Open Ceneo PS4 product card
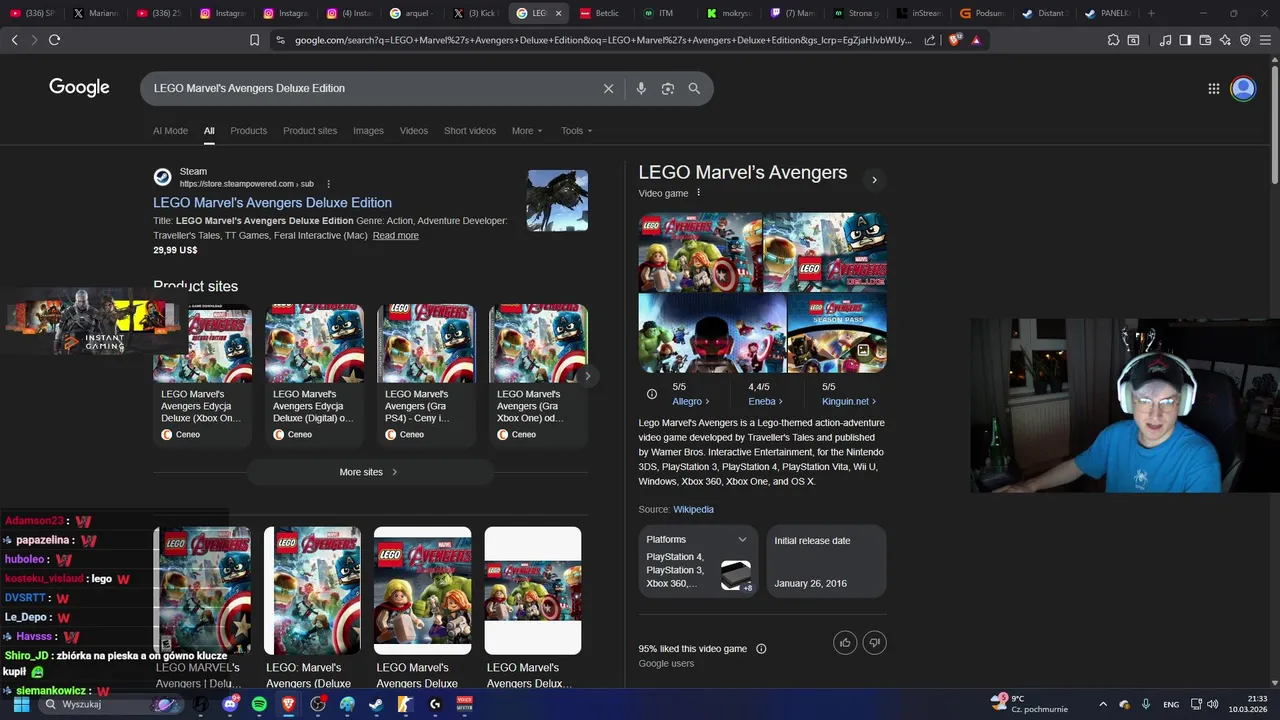 [x=426, y=375]
